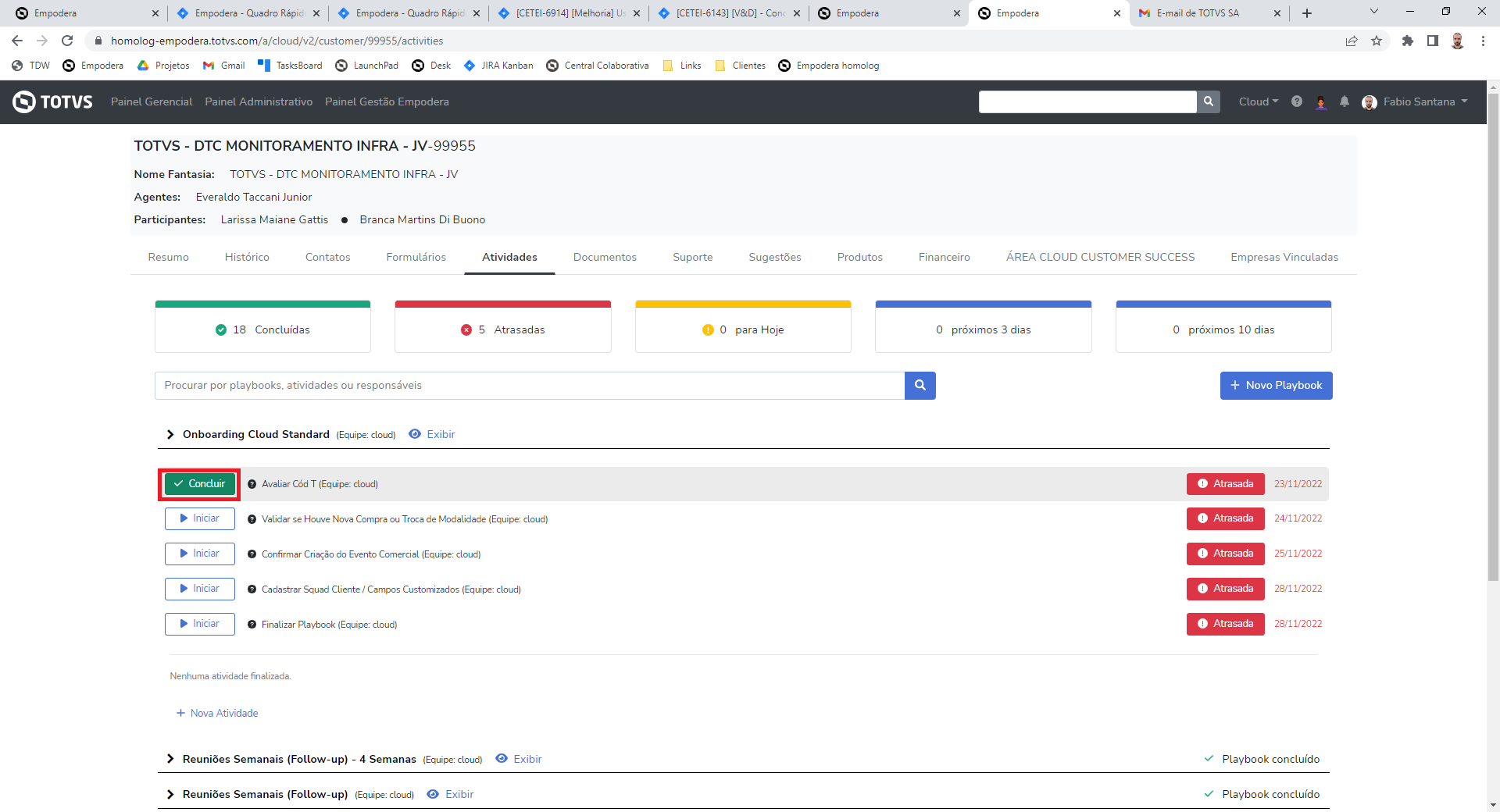Screen dimensions: 1500x812
Task: Filter by 5 Atrasadas card
Action: pyautogui.click(x=503, y=326)
